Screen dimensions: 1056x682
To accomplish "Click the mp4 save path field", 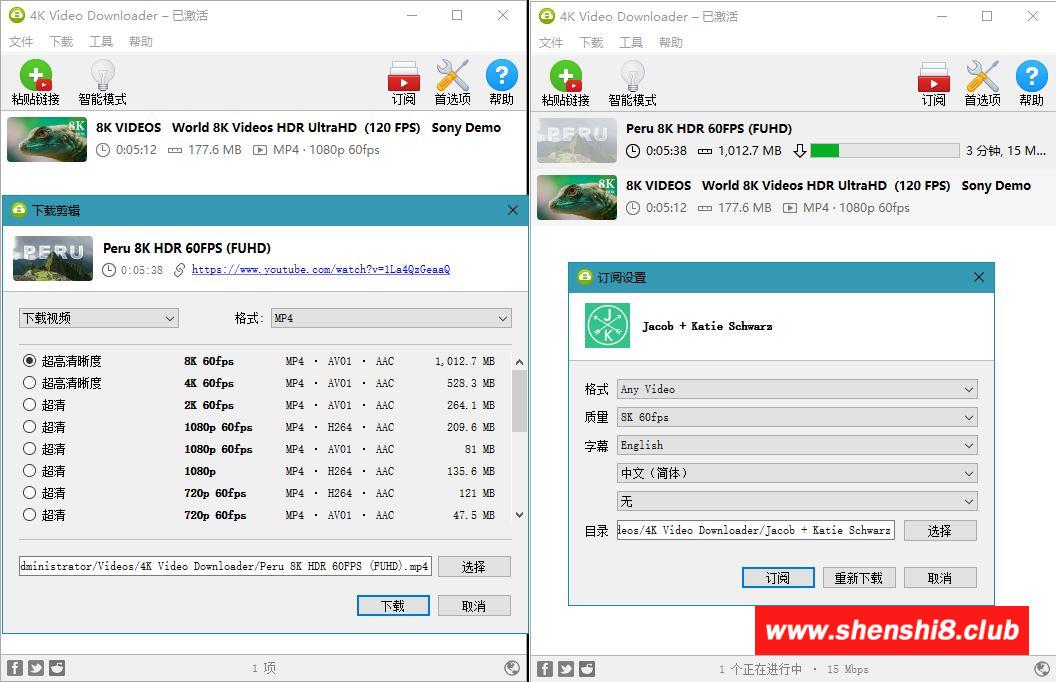I will [x=226, y=567].
